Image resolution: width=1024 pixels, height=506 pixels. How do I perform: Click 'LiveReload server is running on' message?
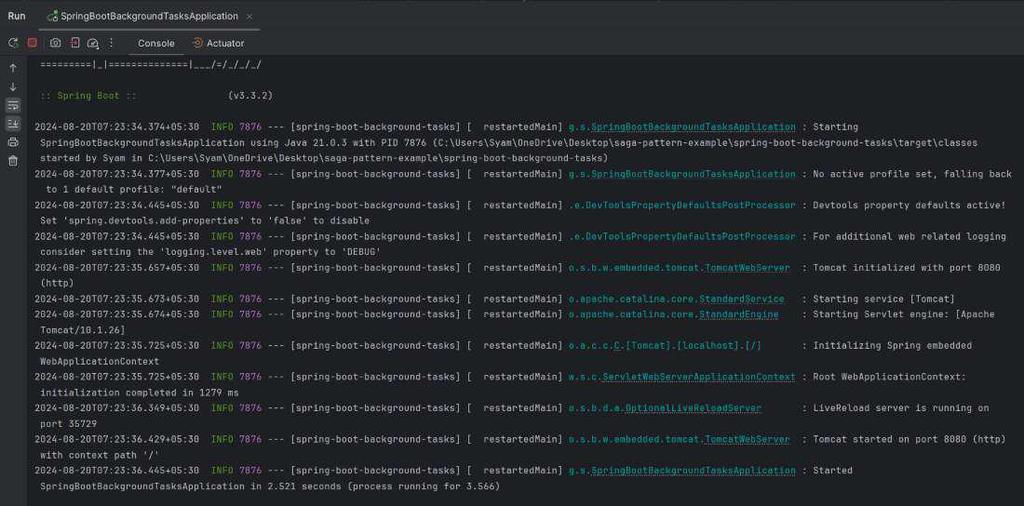[901, 408]
